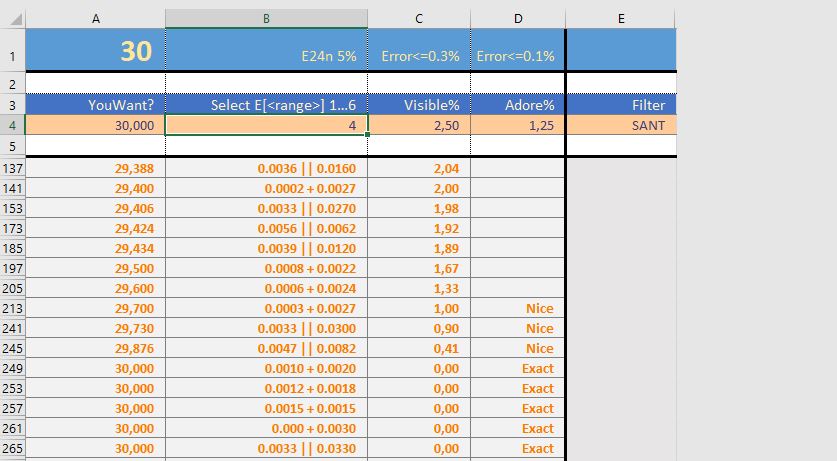Screen dimensions: 837x461
Task: Click the 2,04 error cell
Action: coord(419,168)
